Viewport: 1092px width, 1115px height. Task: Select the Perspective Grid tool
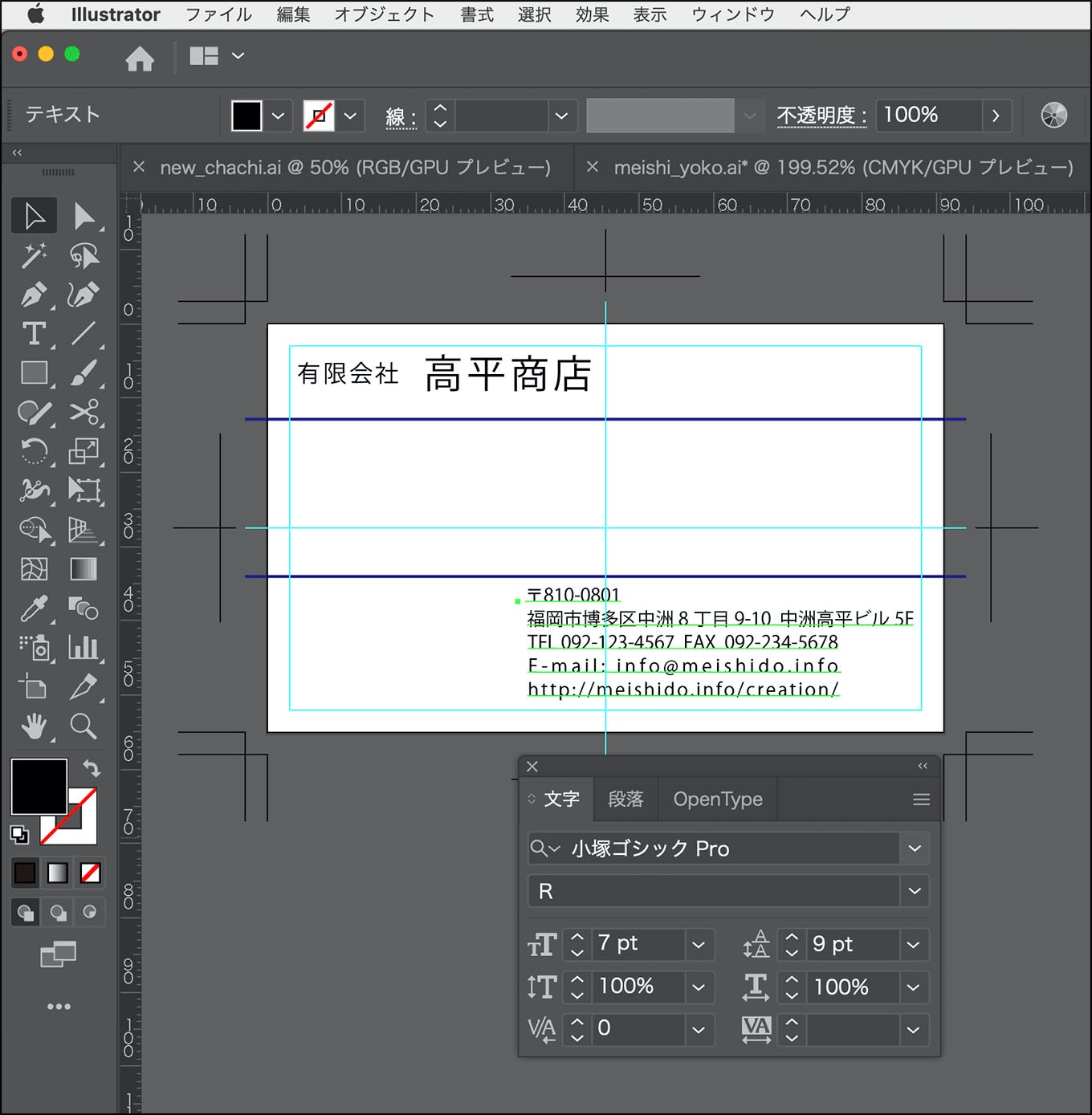click(84, 530)
